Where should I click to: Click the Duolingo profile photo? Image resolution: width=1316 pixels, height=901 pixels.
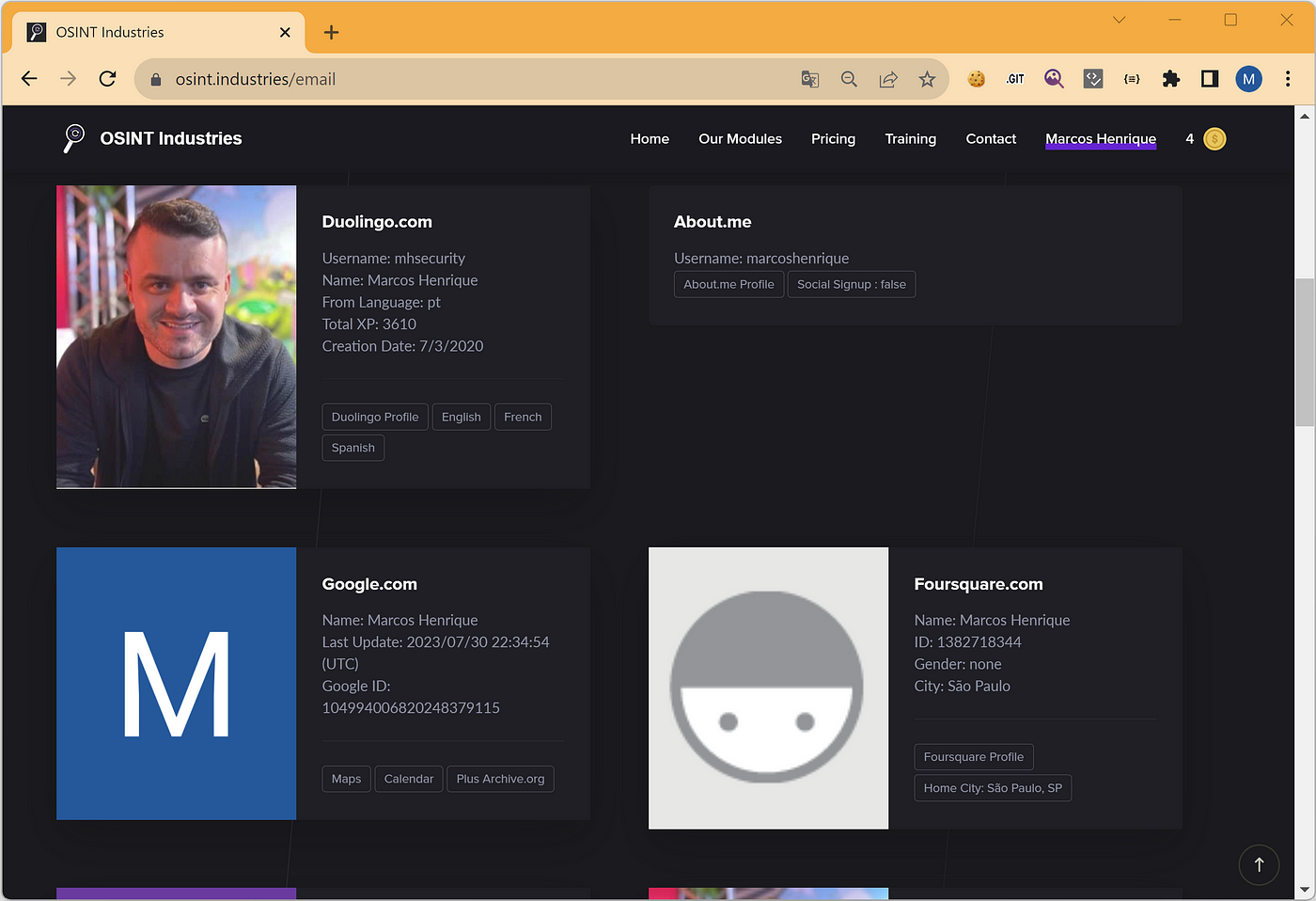click(176, 337)
